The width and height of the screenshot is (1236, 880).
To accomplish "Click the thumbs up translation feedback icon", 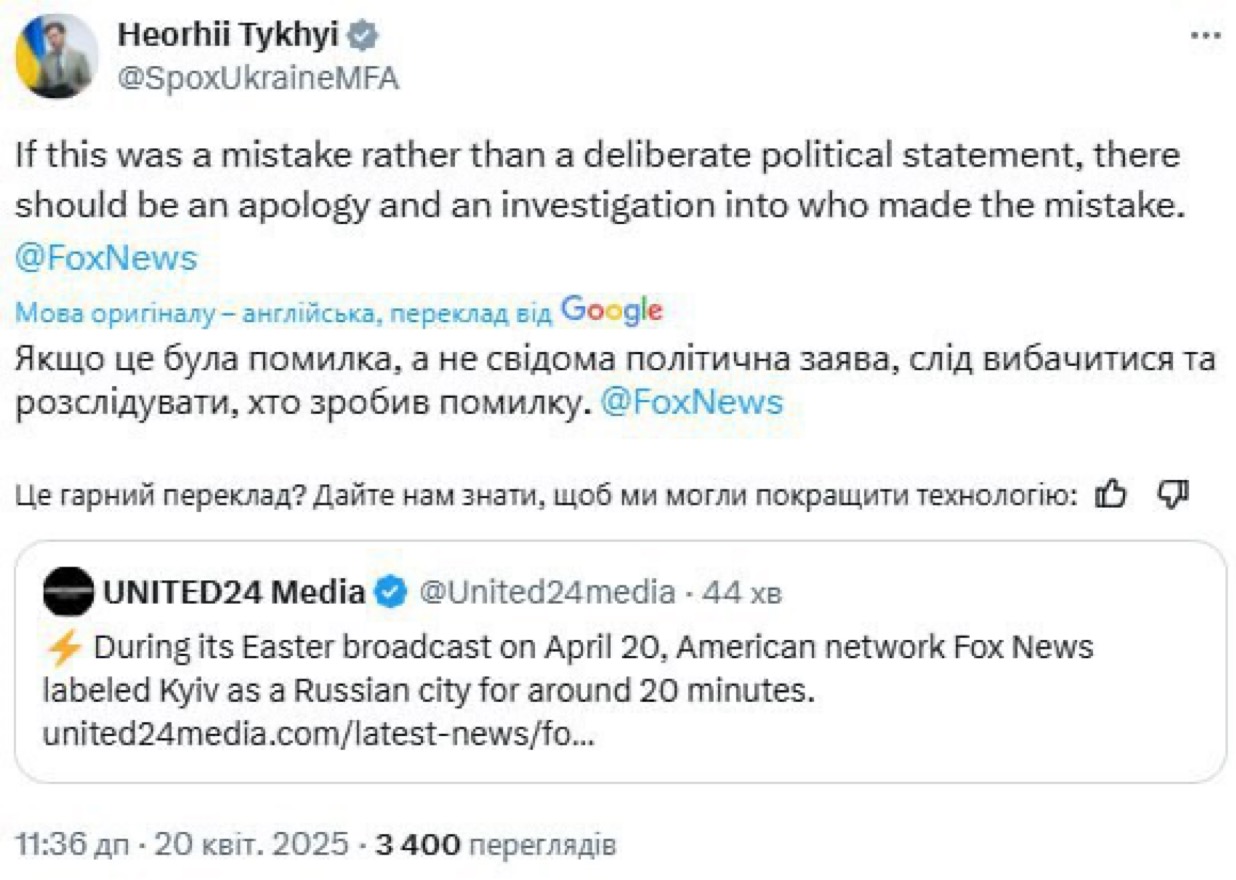I will pyautogui.click(x=1111, y=493).
